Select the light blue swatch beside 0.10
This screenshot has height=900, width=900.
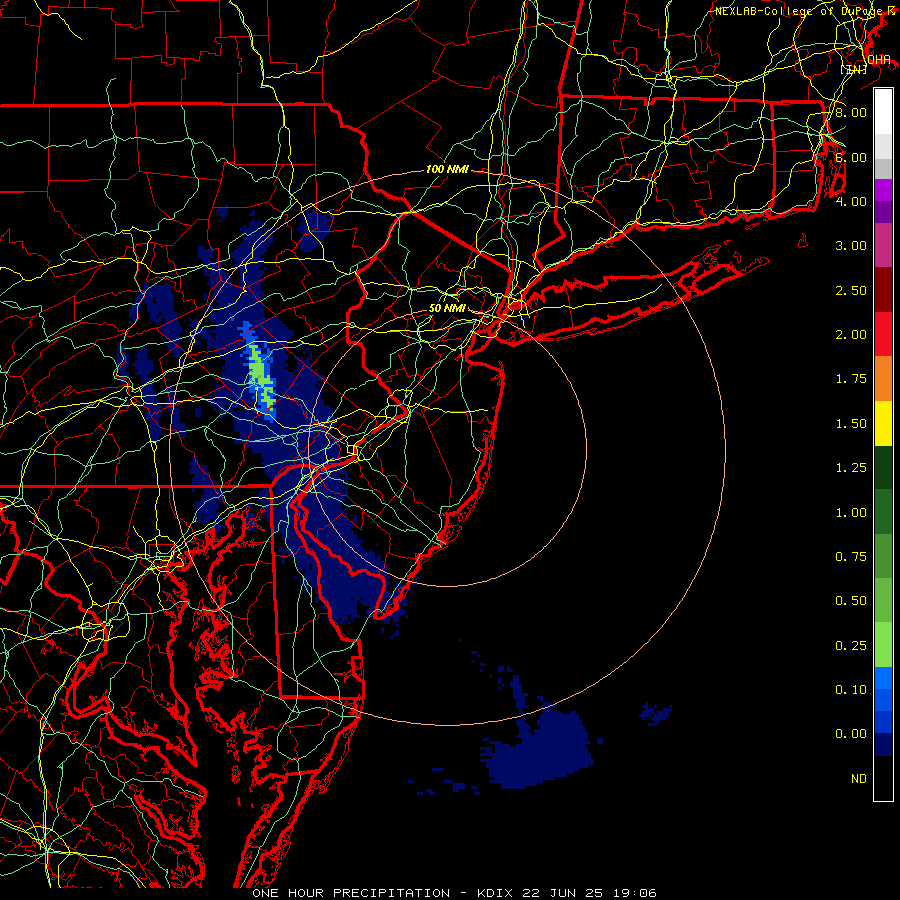tap(883, 678)
